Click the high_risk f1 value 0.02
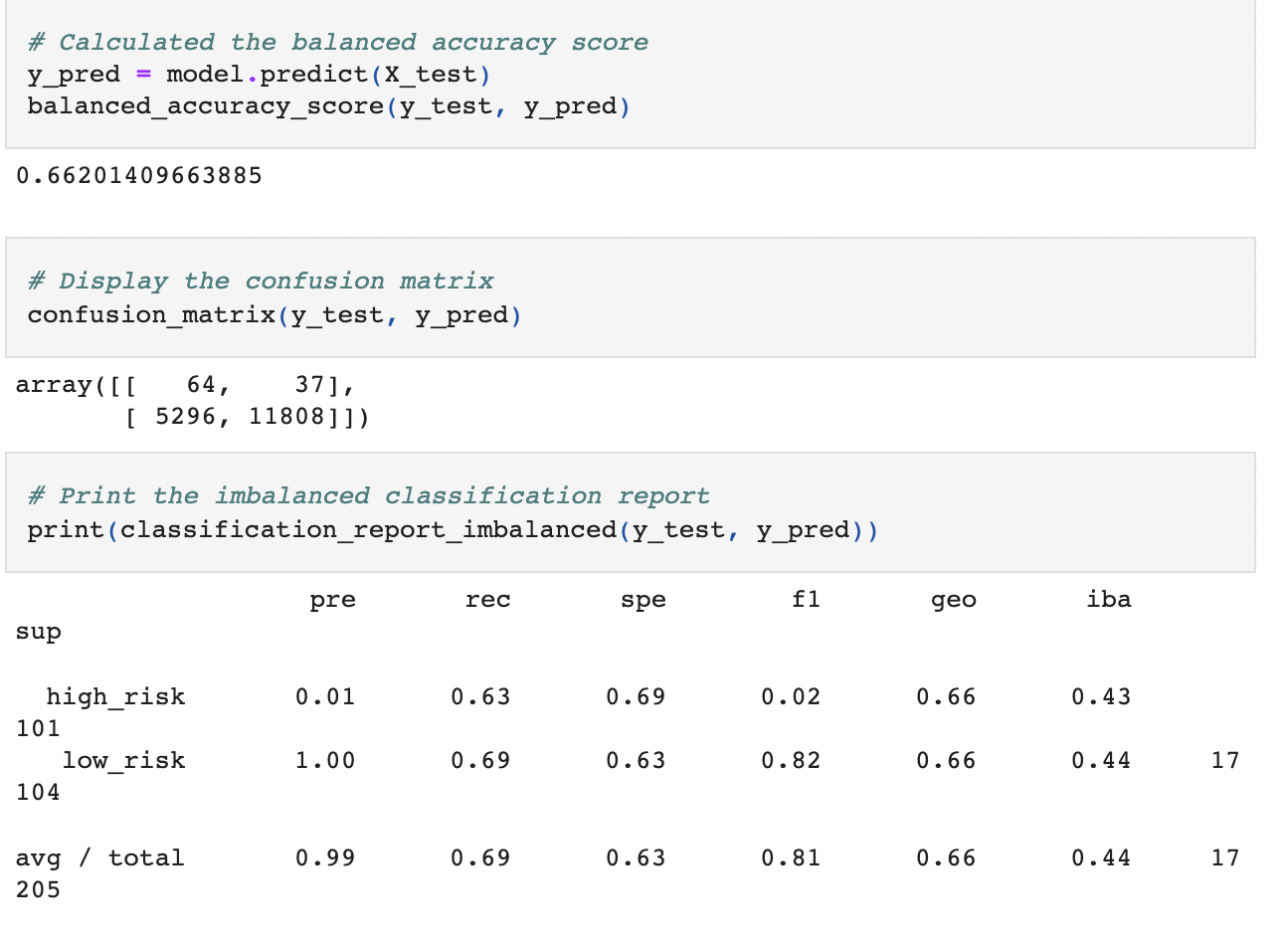Screen dimensions: 1285x952 [791, 697]
